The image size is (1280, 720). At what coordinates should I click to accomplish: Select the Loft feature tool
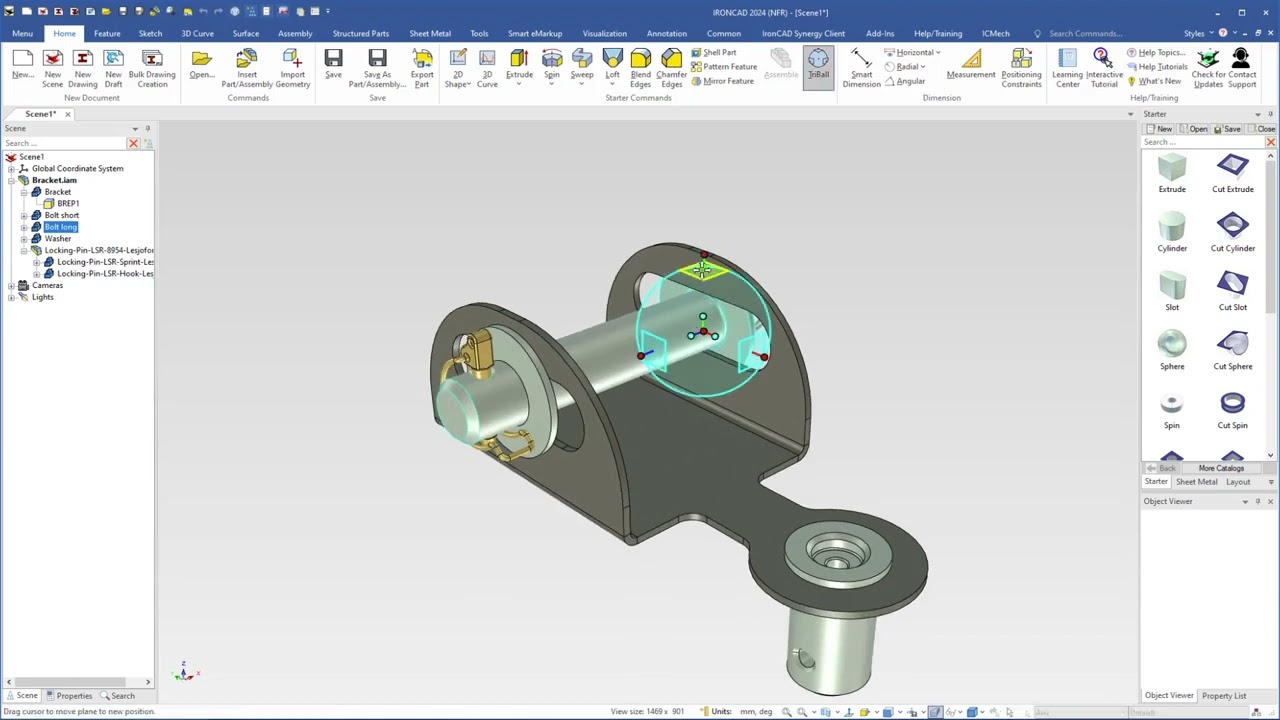(612, 64)
